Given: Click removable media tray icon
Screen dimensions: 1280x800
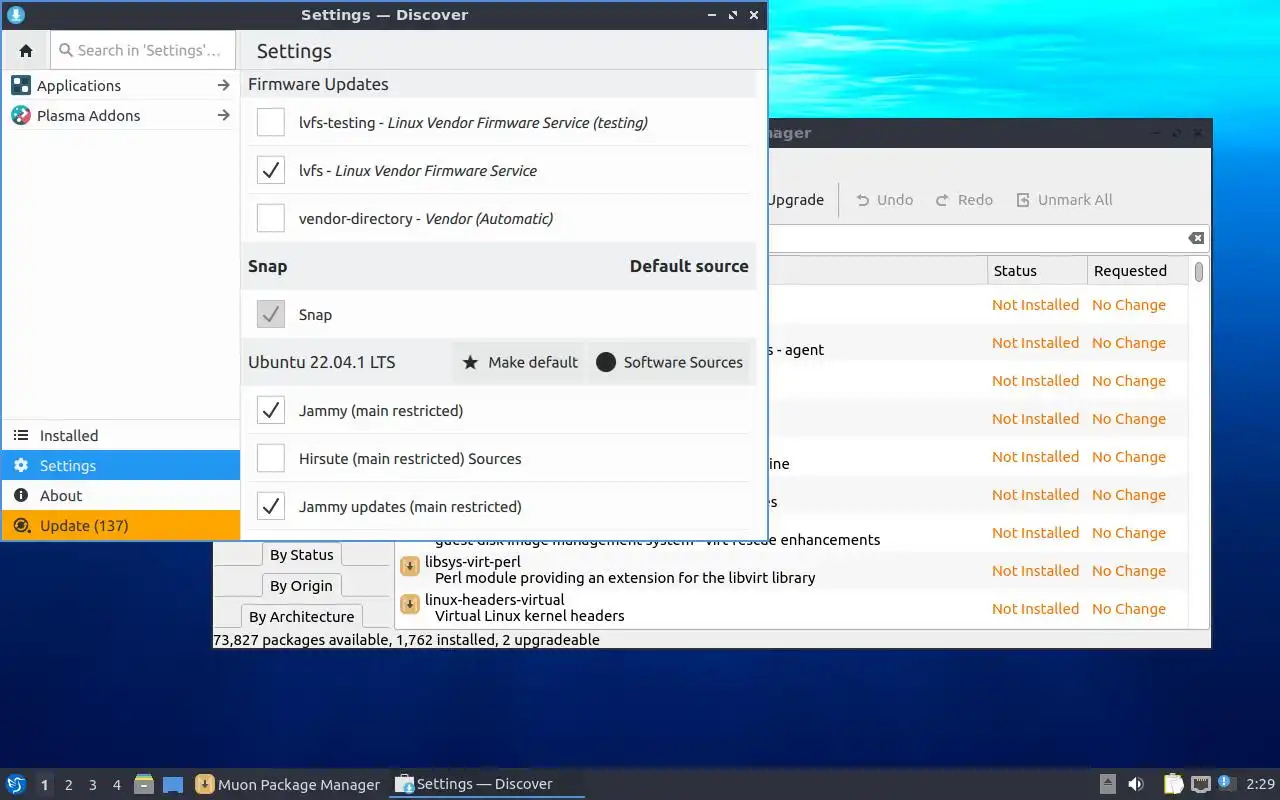Looking at the screenshot, I should (1108, 785).
